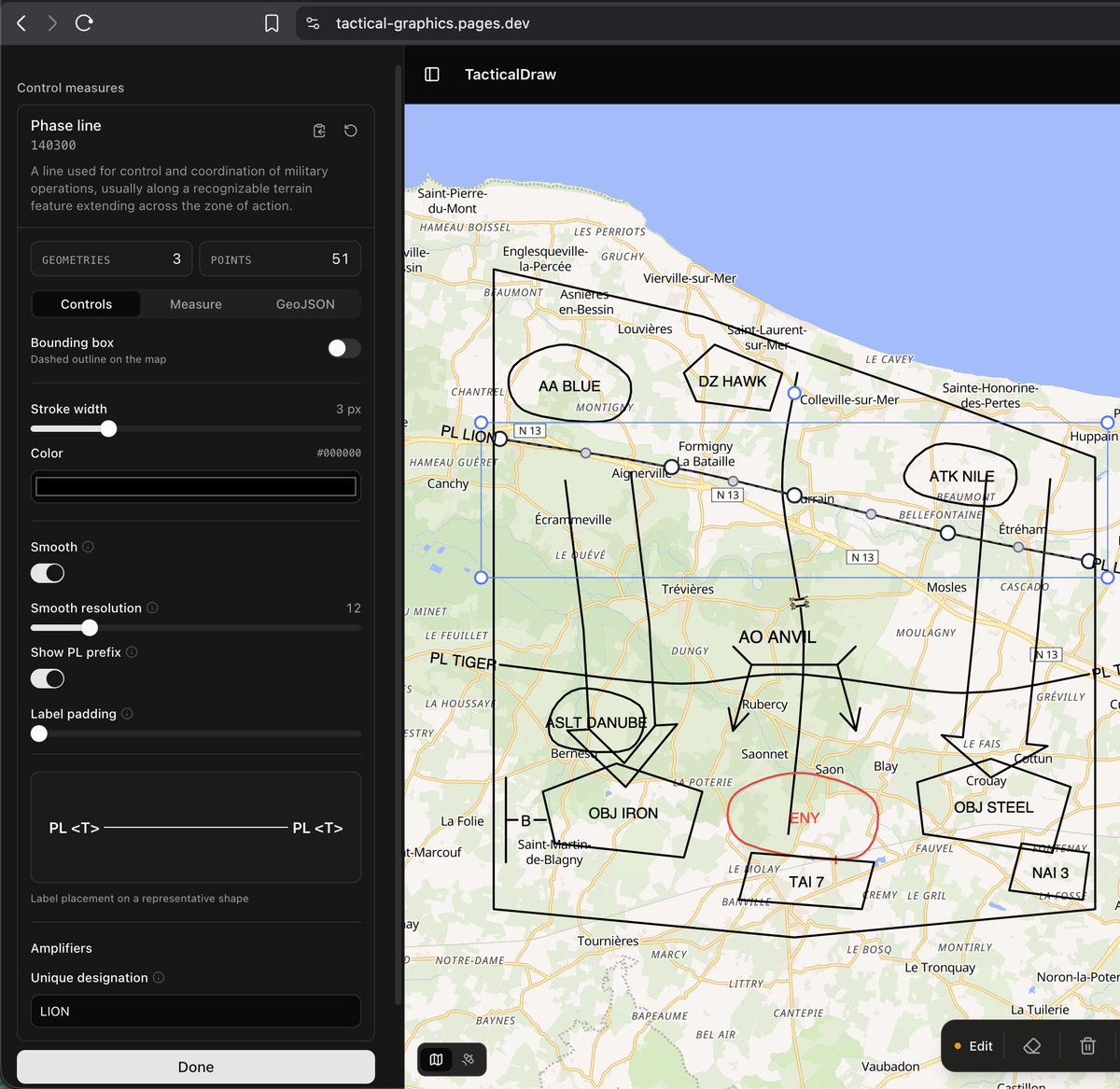Screen dimensions: 1120x1089
Task: Click the info icon next to Show PL prefix
Action: 132,652
